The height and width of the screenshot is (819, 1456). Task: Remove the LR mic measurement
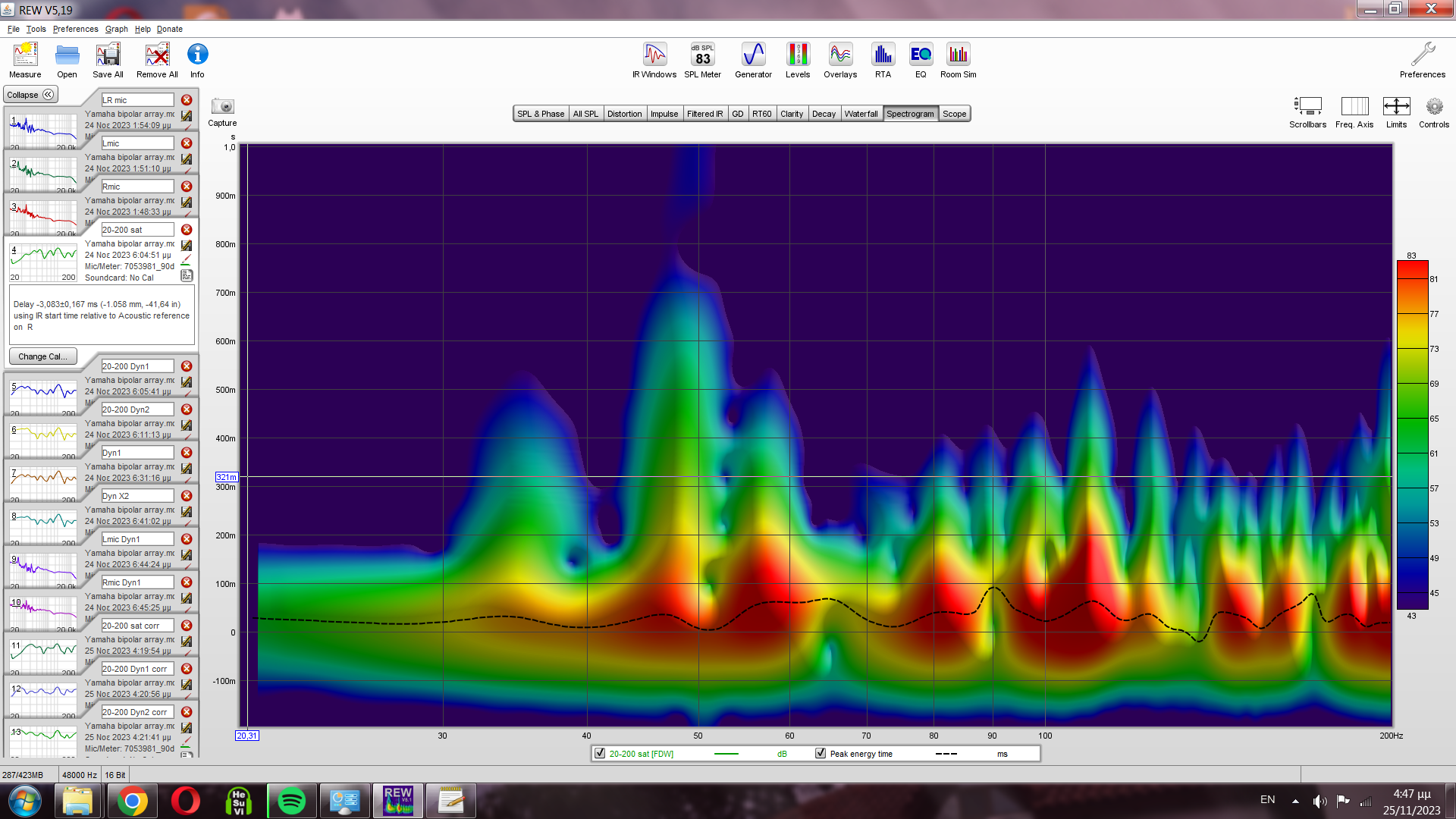click(x=187, y=100)
